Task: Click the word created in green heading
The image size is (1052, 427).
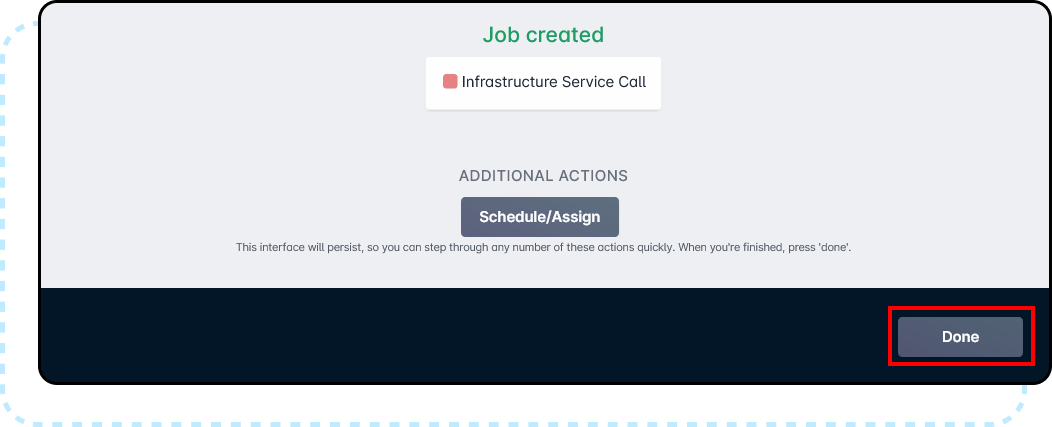Action: [x=565, y=35]
